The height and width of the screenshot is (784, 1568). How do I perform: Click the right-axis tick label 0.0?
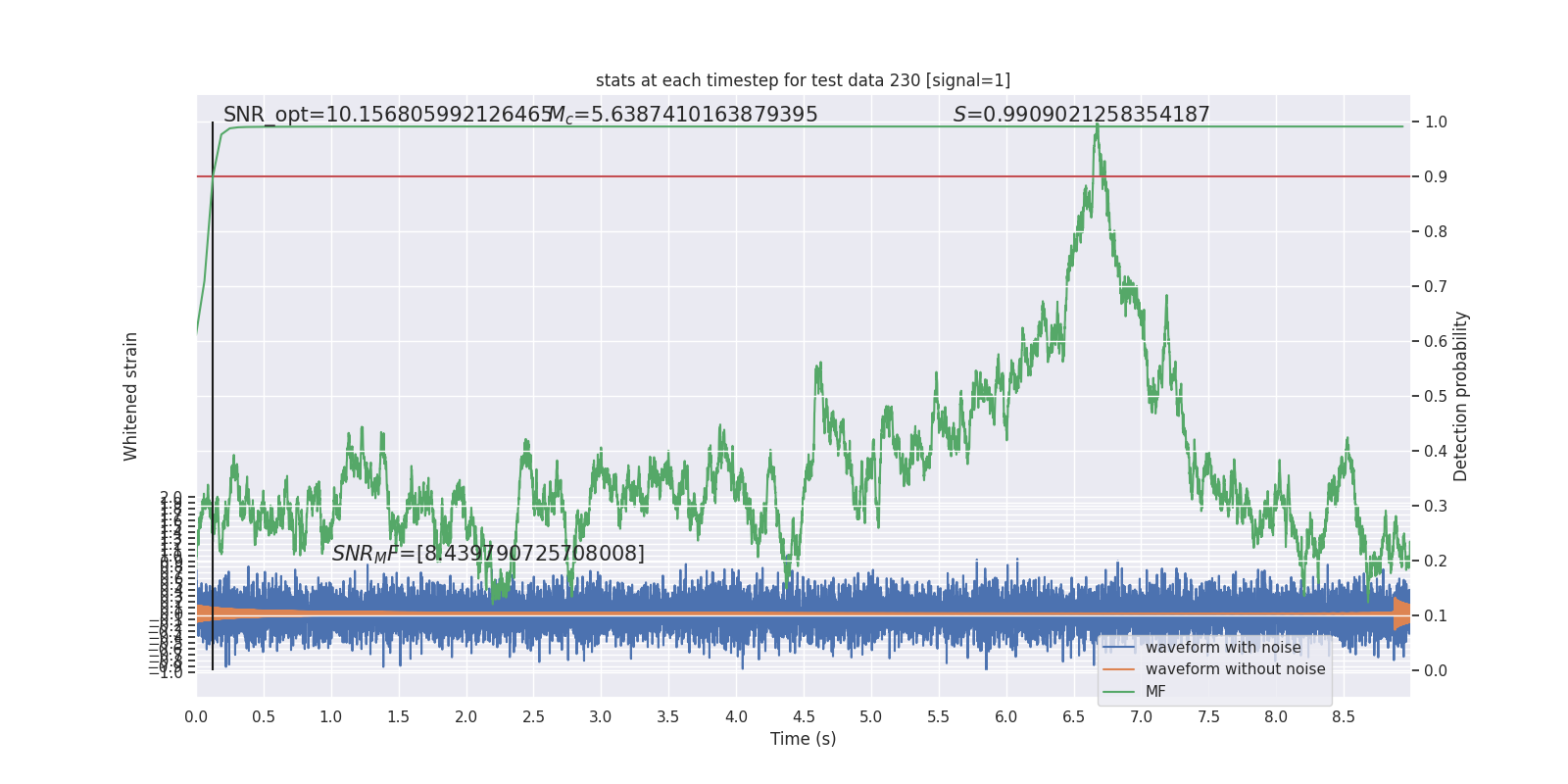point(1436,671)
